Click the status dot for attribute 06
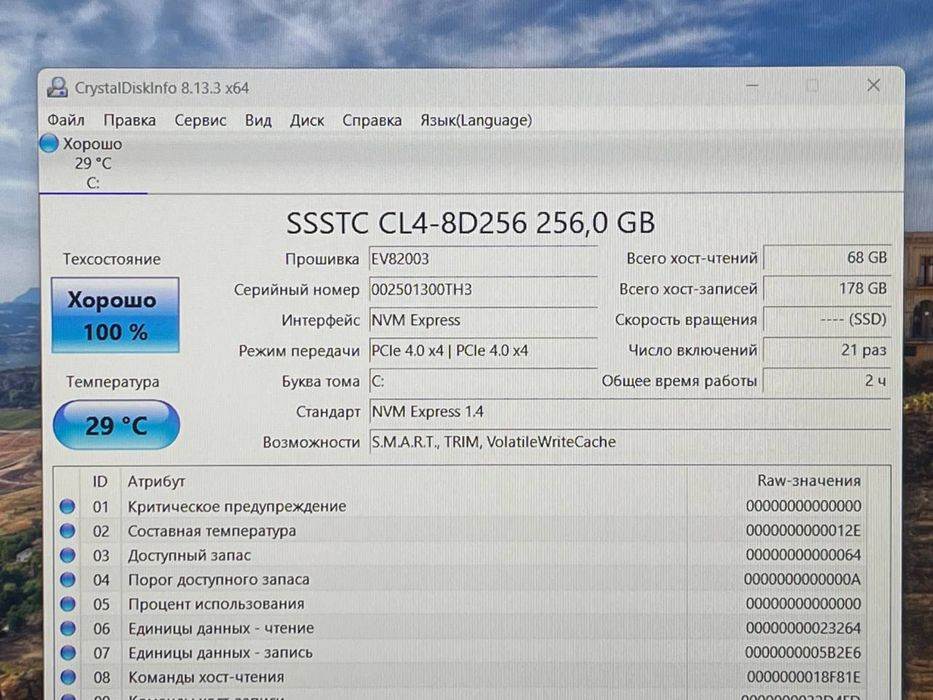The image size is (933, 700). [x=67, y=628]
